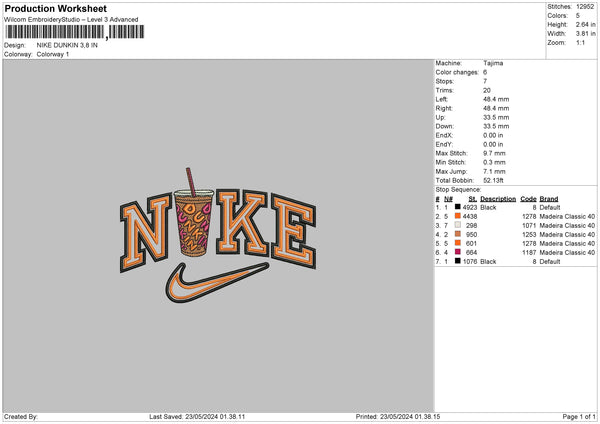Click the Width value '3.81 in'

[x=586, y=34]
